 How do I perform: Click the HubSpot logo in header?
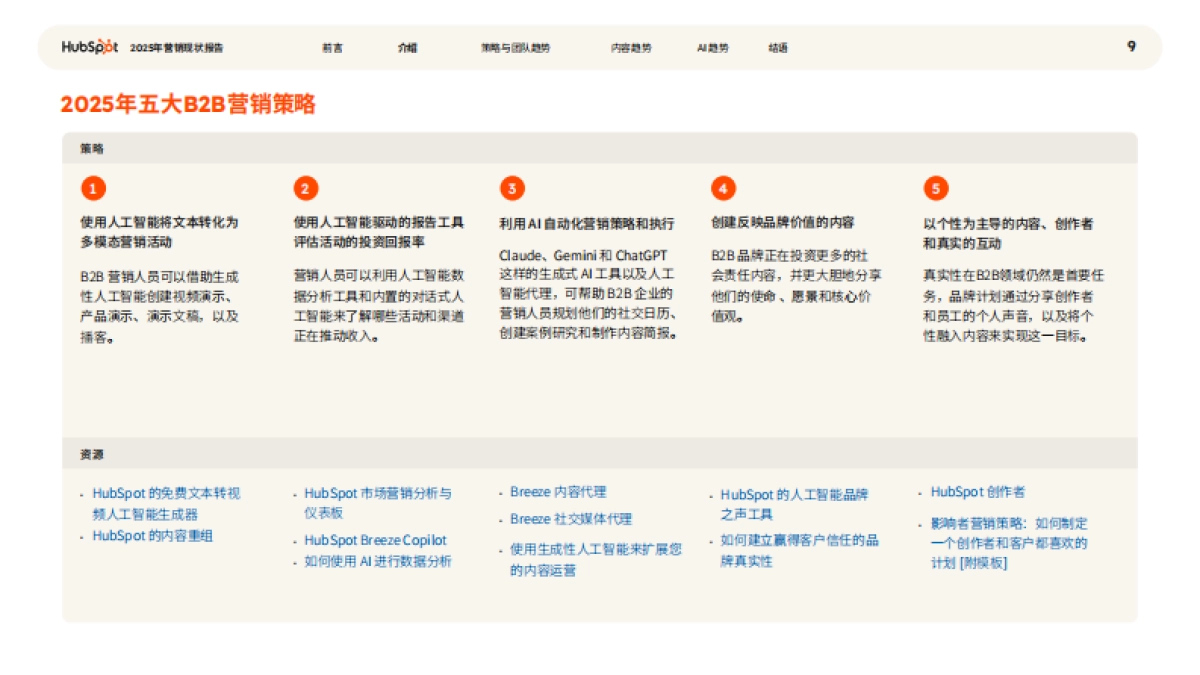89,47
